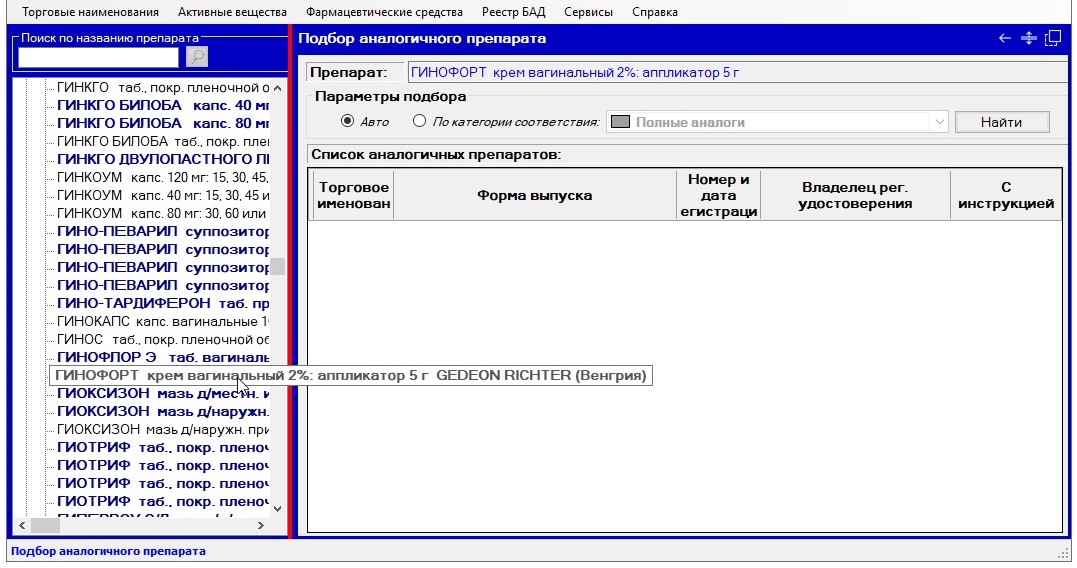
Task: Click the detach window icon in header
Action: 1052,38
